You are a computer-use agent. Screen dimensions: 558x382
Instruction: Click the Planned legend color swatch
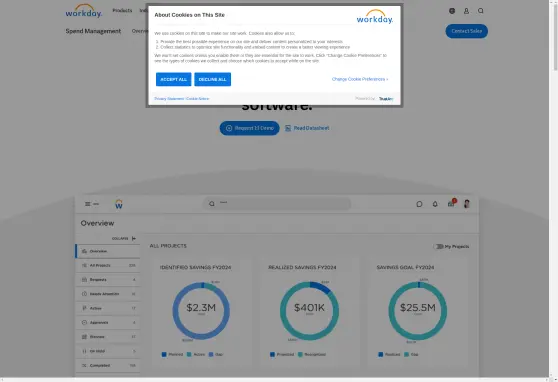click(164, 355)
